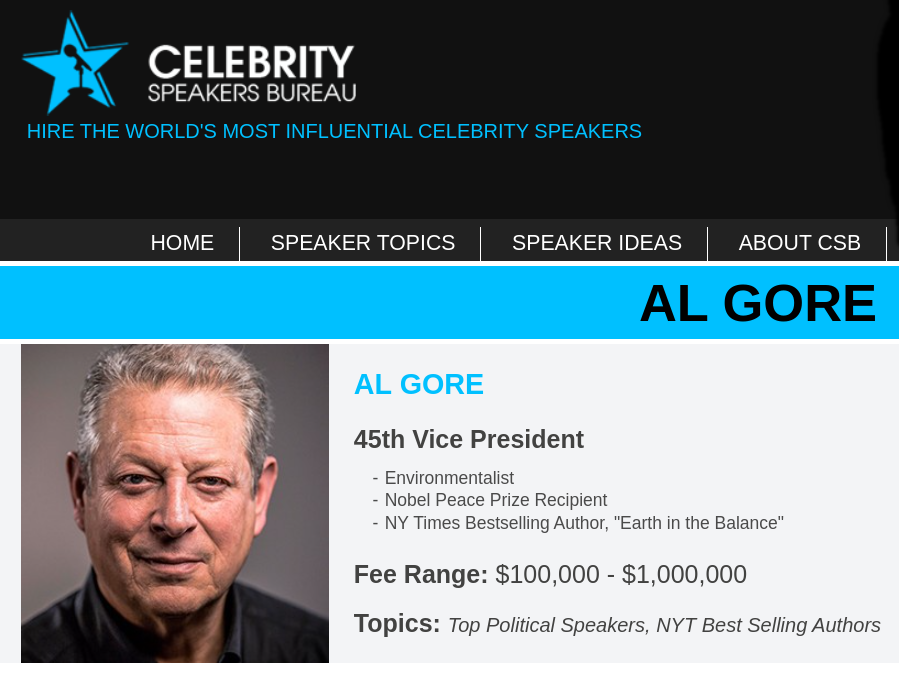
Task: Click the 'Topics:' label
Action: coord(397,624)
